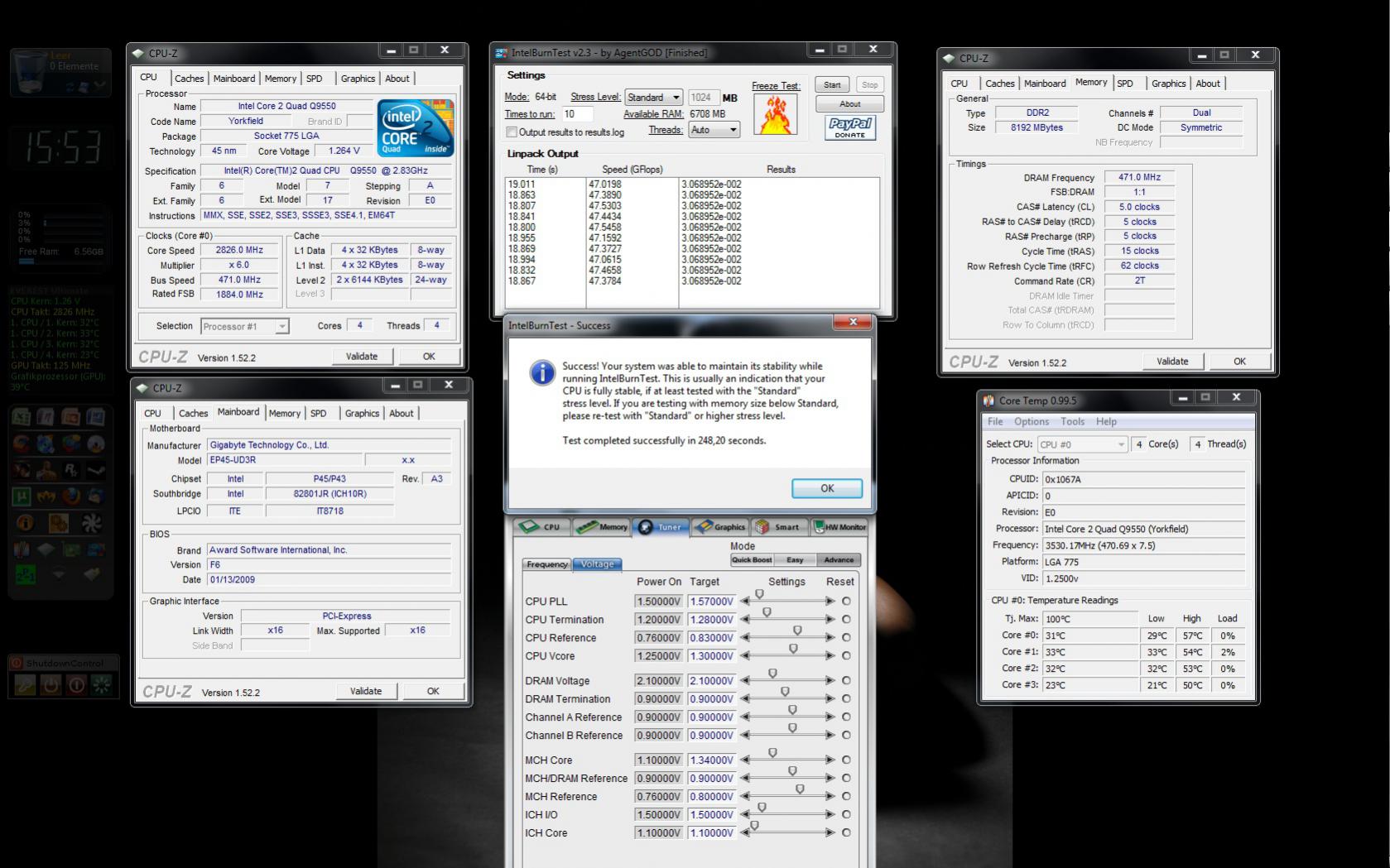Select the Reset radio for Channel A Reference
Viewport: 1390px width, 868px height.
pos(846,717)
